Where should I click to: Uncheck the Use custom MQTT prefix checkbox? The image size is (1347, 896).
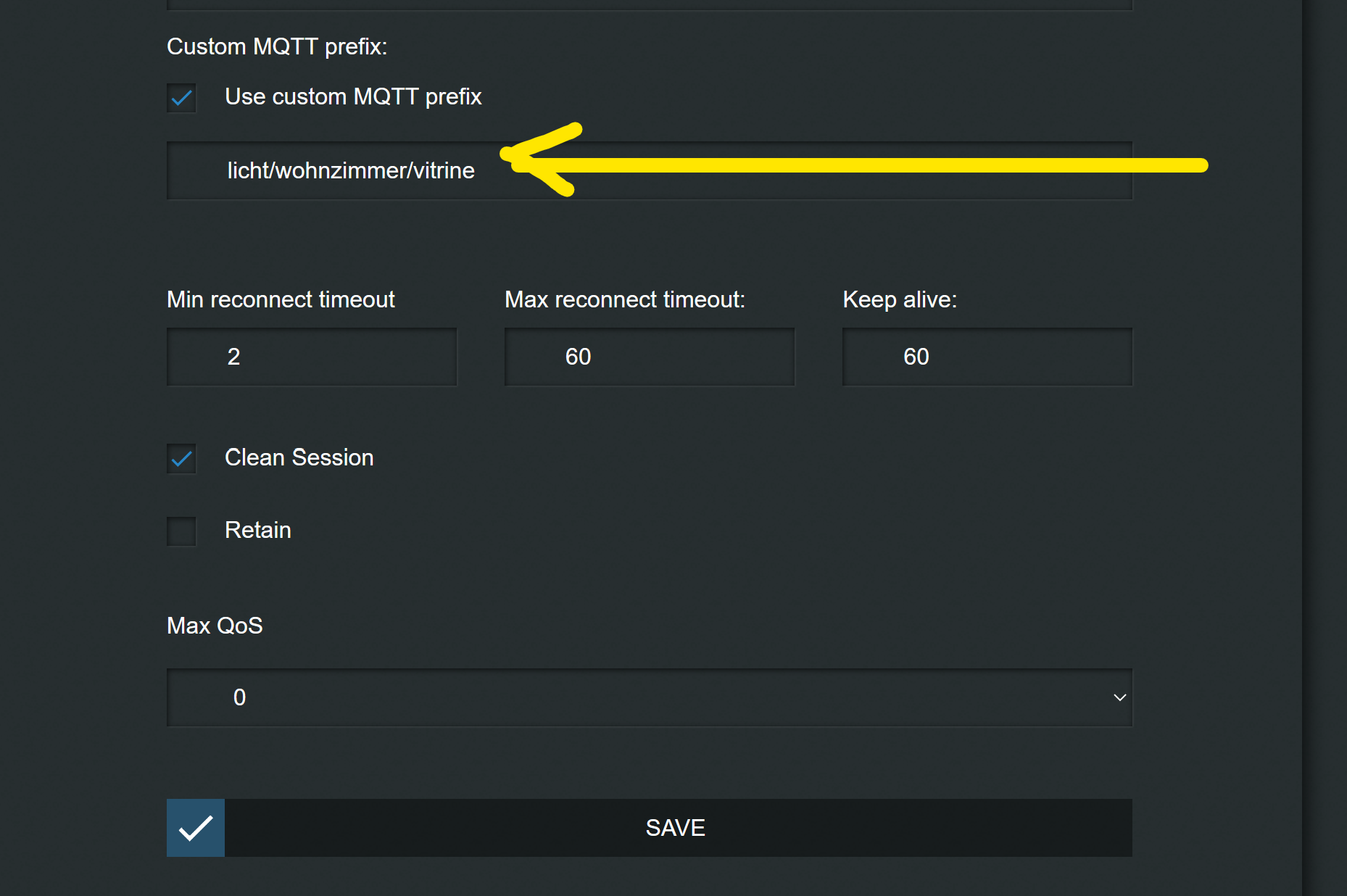point(181,97)
